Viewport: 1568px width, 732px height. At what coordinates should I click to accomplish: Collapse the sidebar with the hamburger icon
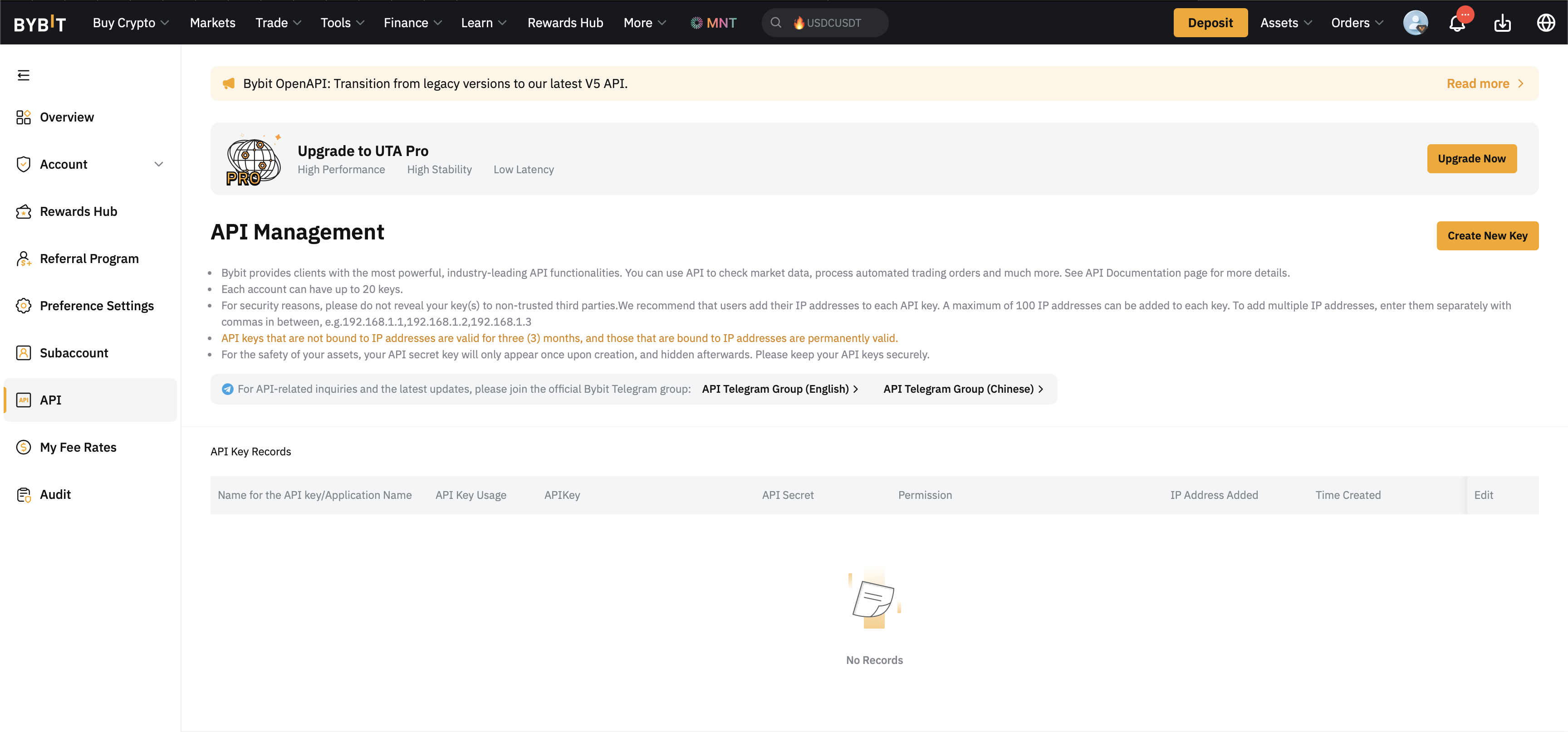23,75
